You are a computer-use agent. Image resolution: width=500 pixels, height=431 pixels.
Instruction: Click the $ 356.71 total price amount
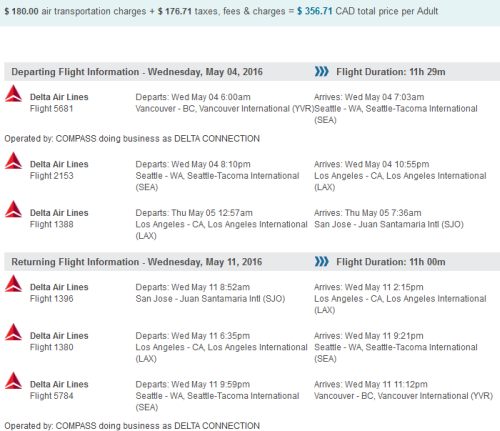315,11
